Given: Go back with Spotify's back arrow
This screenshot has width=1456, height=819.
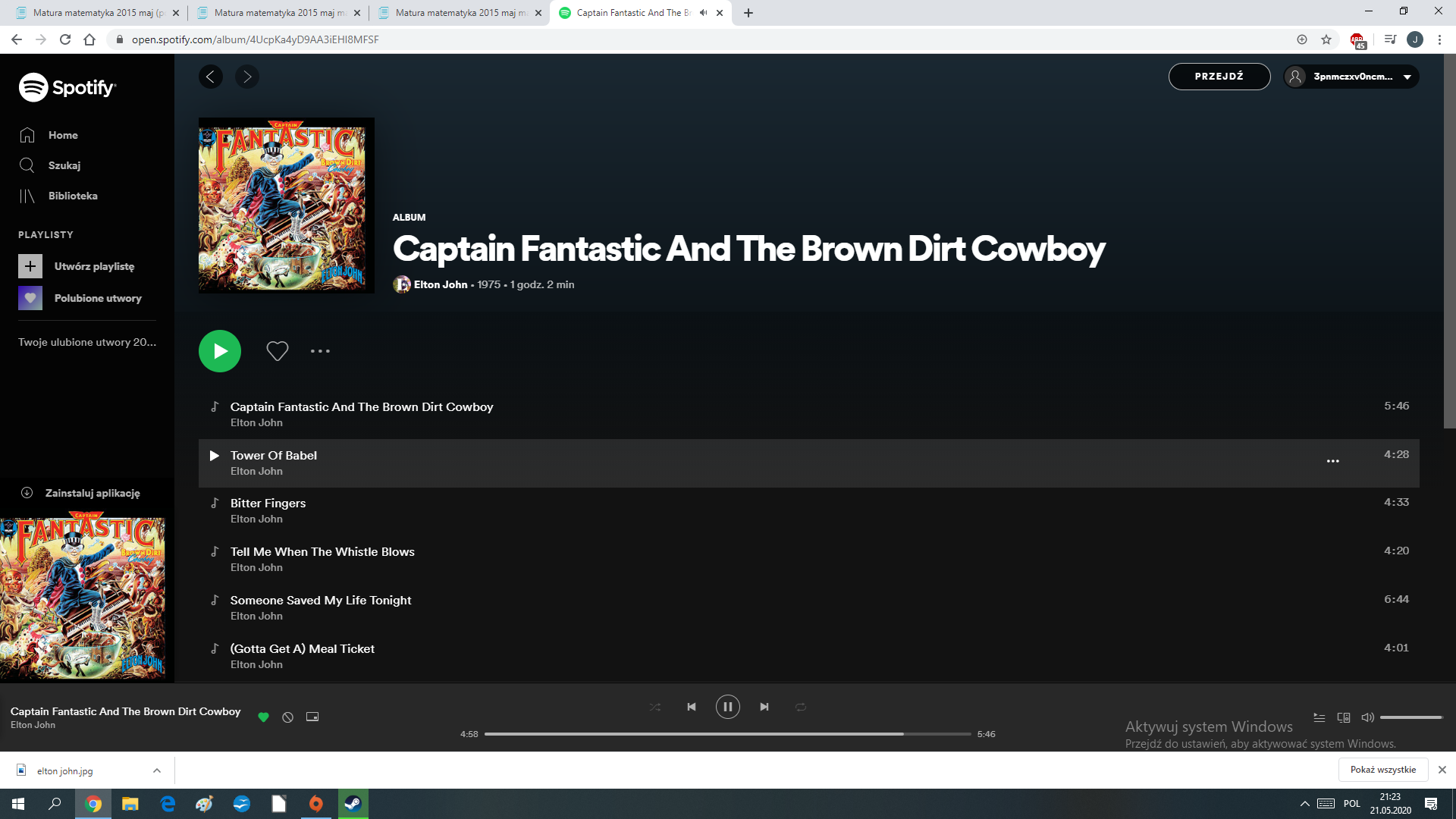Looking at the screenshot, I should tap(211, 77).
